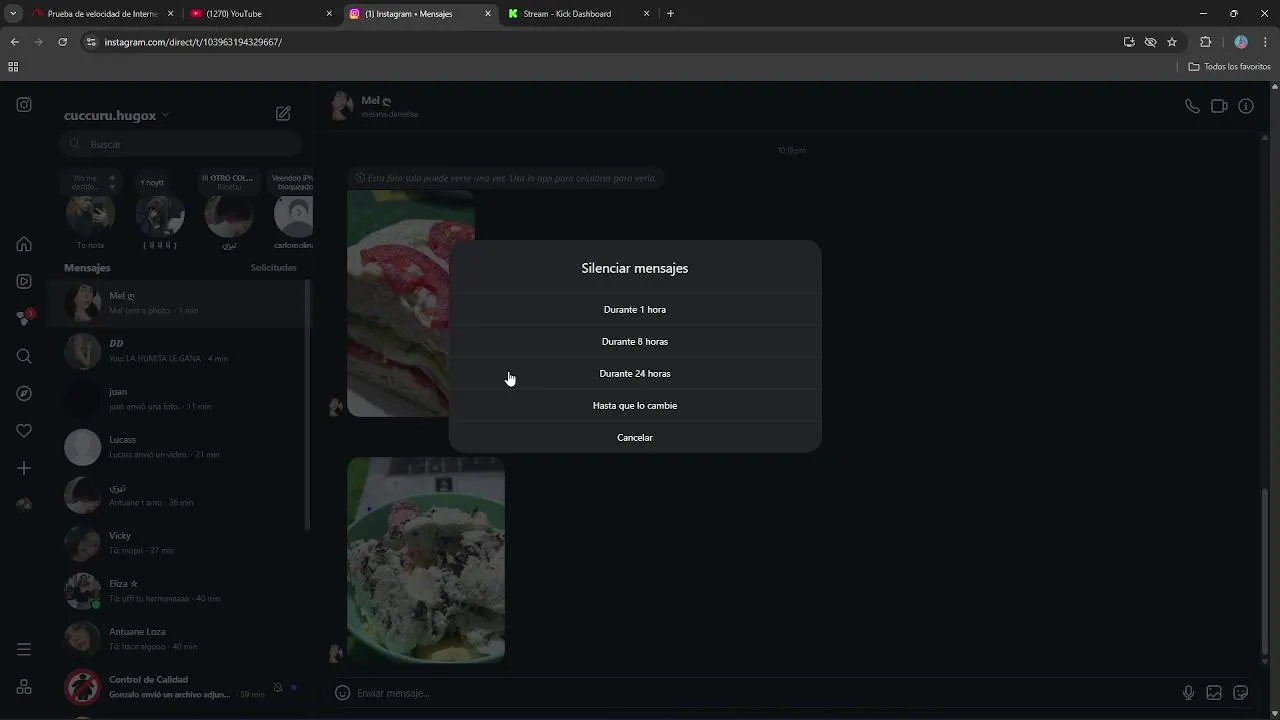Open the sandwich photo message
Viewport: 1280px width, 720px height.
click(410, 303)
